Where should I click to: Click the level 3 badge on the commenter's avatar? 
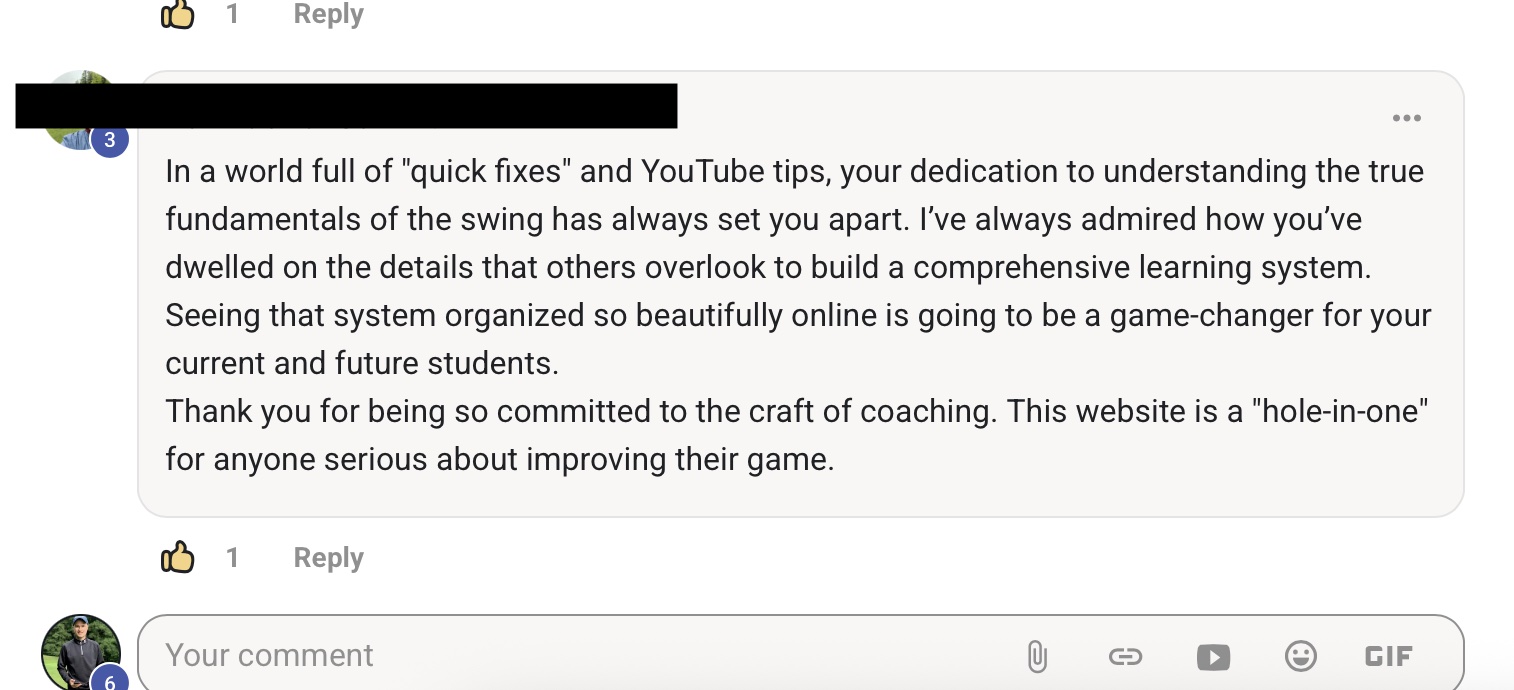(x=110, y=141)
